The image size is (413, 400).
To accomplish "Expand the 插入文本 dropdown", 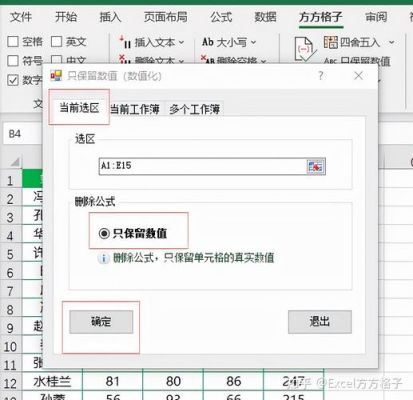I will tap(181, 43).
